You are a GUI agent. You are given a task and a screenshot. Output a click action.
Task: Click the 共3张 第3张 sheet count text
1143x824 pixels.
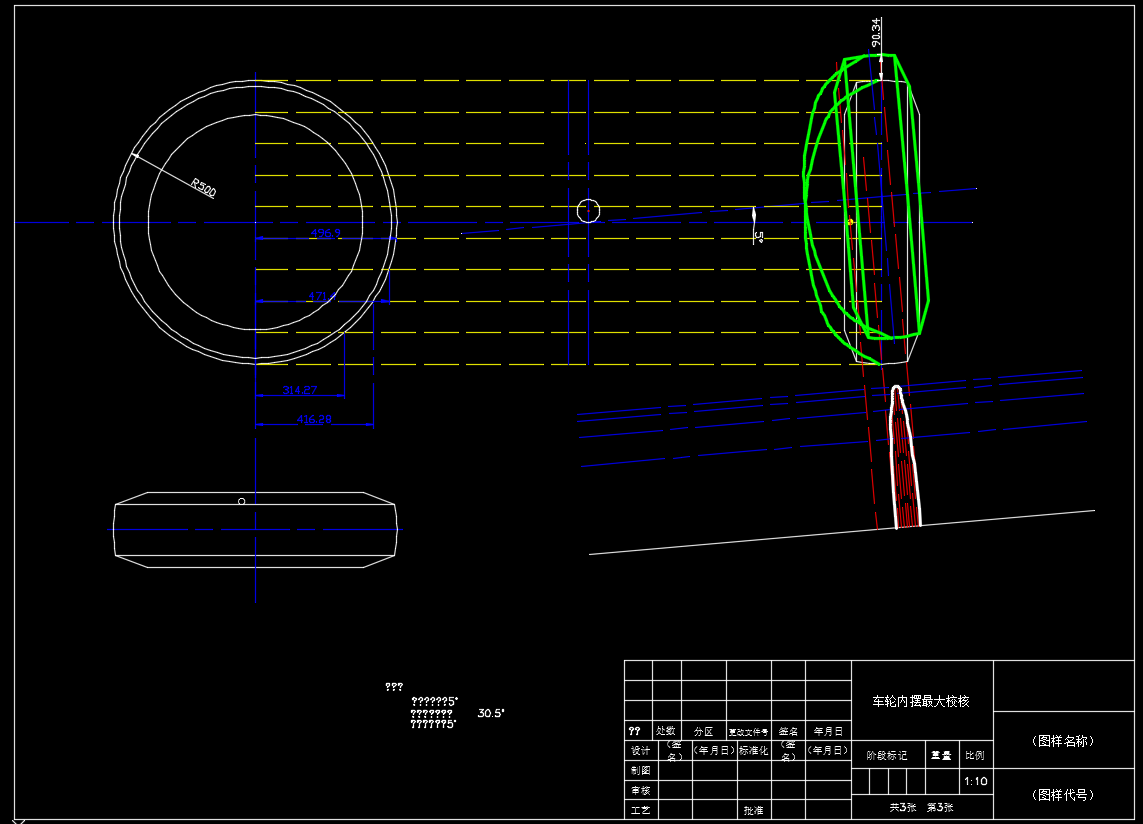[x=921, y=807]
